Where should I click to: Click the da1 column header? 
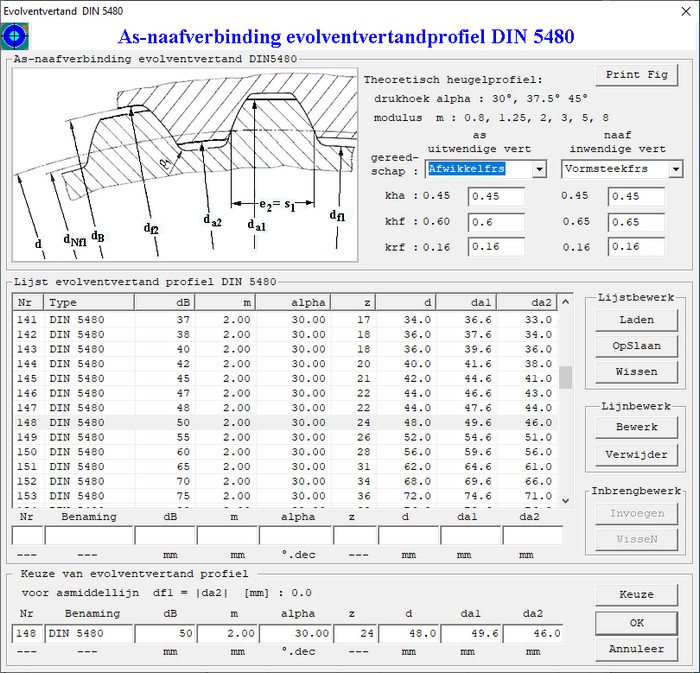click(467, 303)
